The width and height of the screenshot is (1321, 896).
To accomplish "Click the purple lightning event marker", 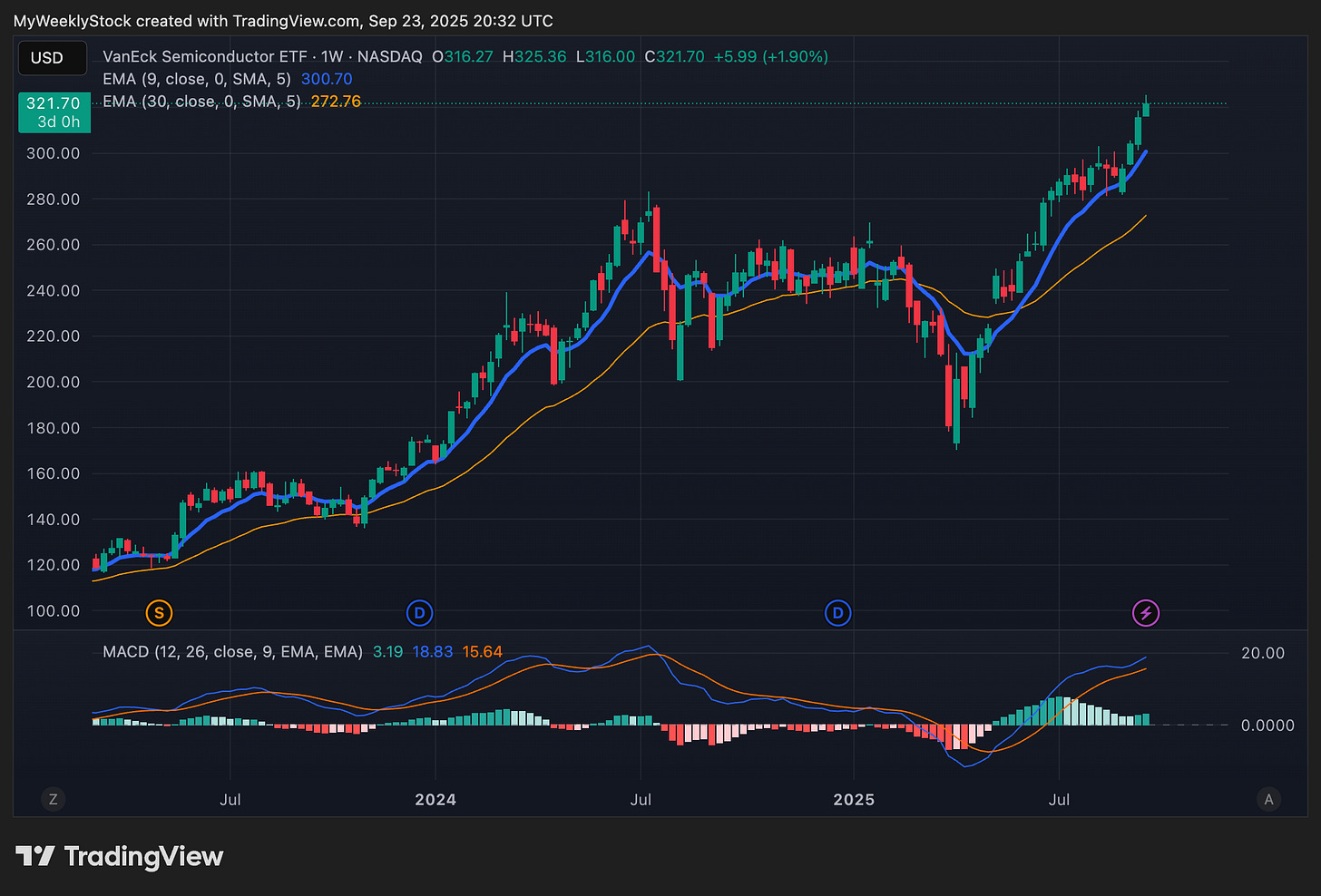I will 1146,613.
